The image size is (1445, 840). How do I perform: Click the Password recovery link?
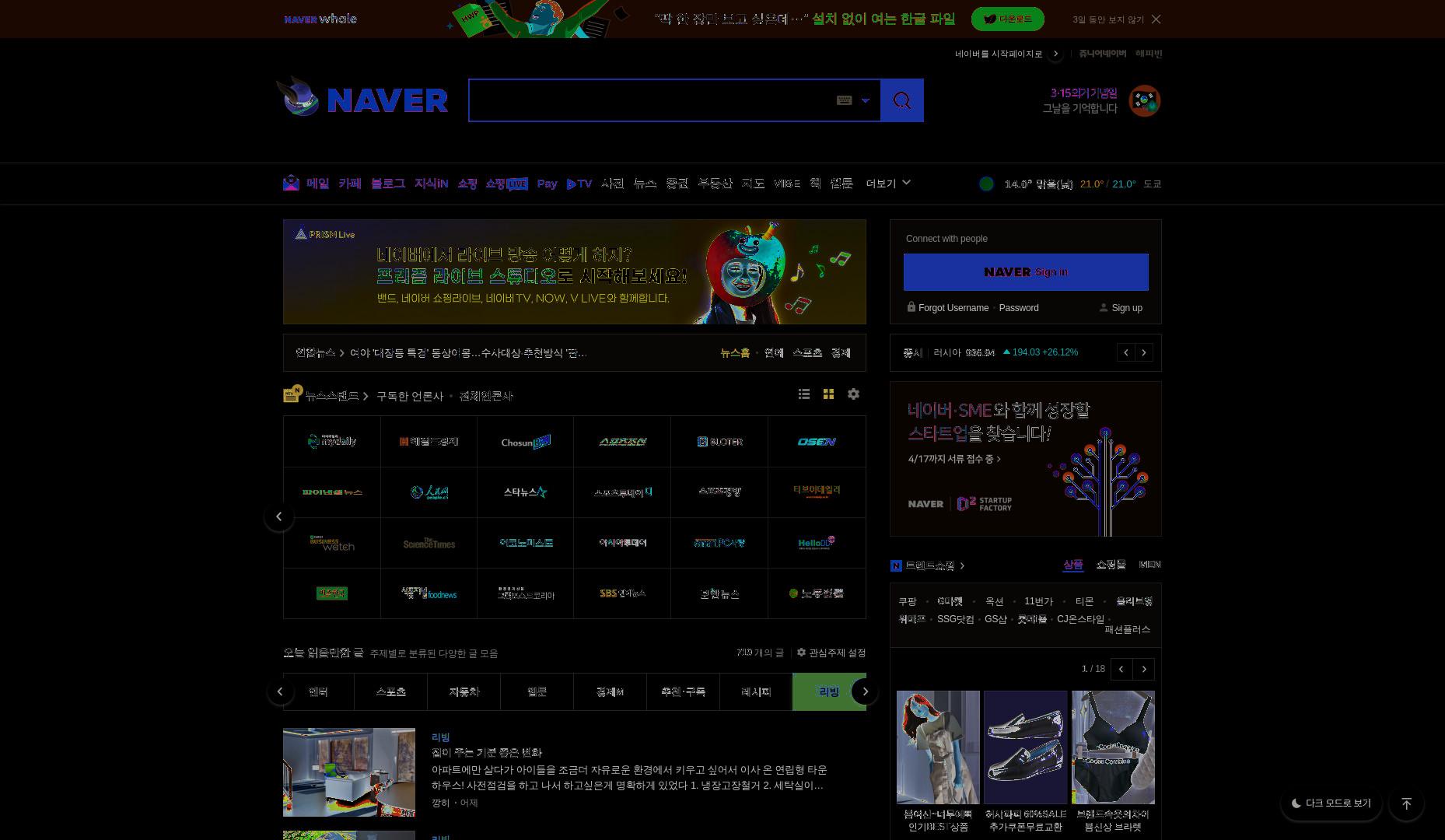point(1019,308)
